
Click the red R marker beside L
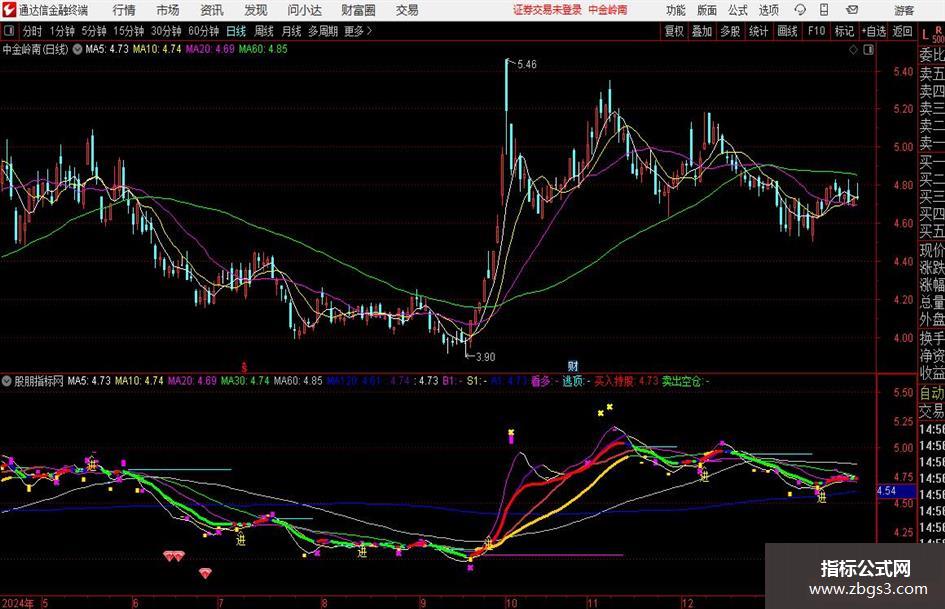[938, 30]
